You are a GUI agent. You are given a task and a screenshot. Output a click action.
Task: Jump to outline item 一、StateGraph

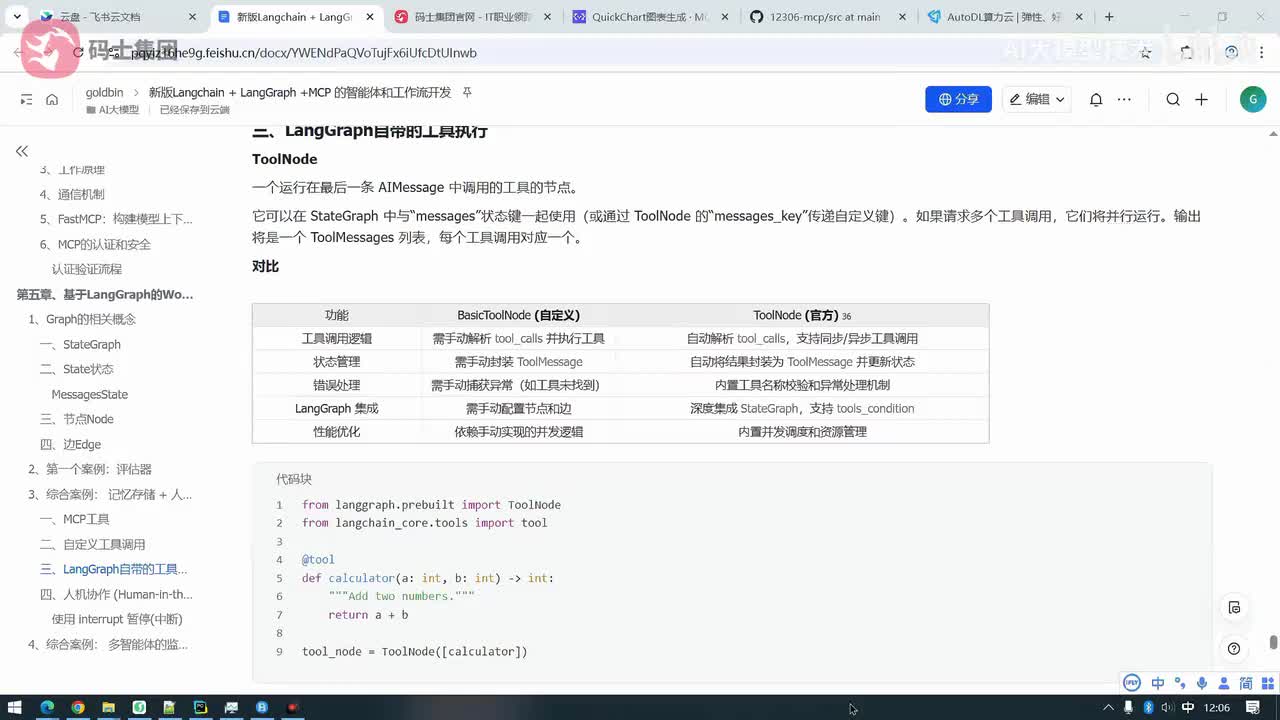pyautogui.click(x=80, y=344)
